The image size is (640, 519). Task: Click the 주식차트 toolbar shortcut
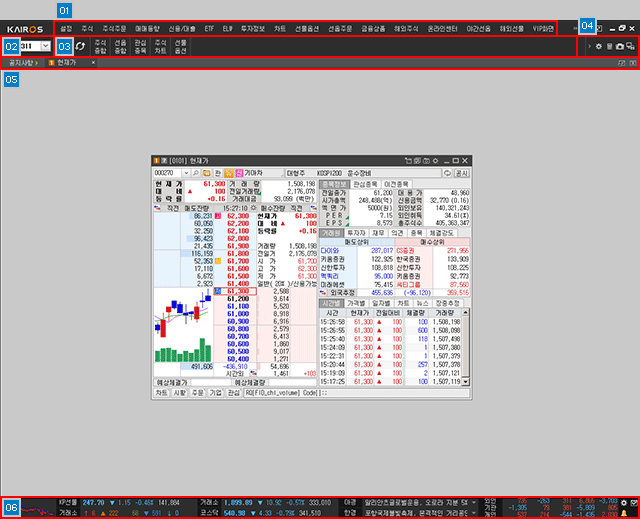tap(160, 47)
